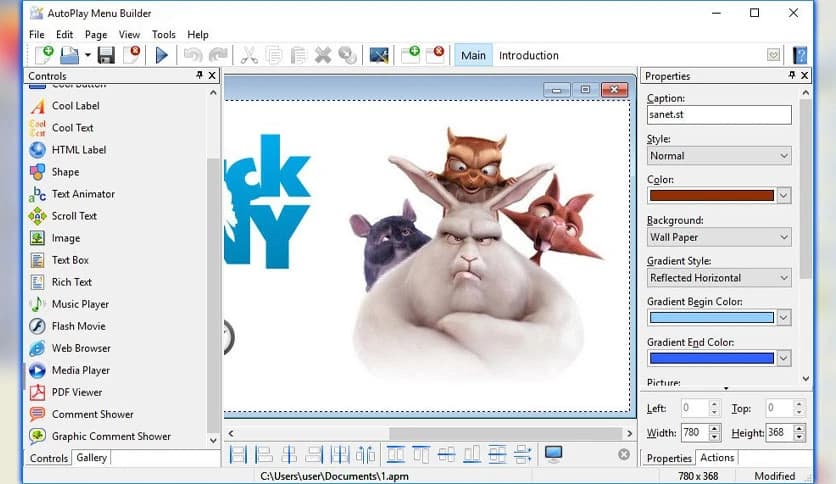Click the light blue Gradient Begin swatch
The image size is (836, 484).
(712, 318)
